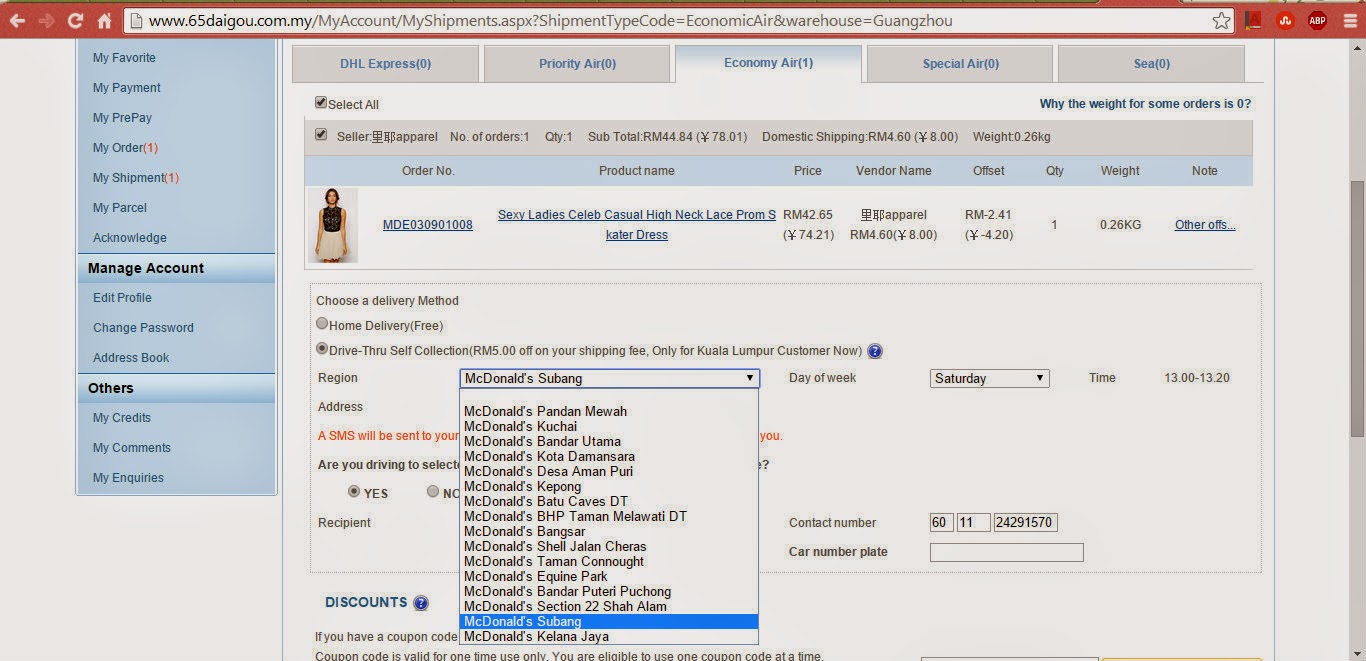Pick McDonald's Bangsar from the list
Screen dimensions: 1366x661
(609, 531)
